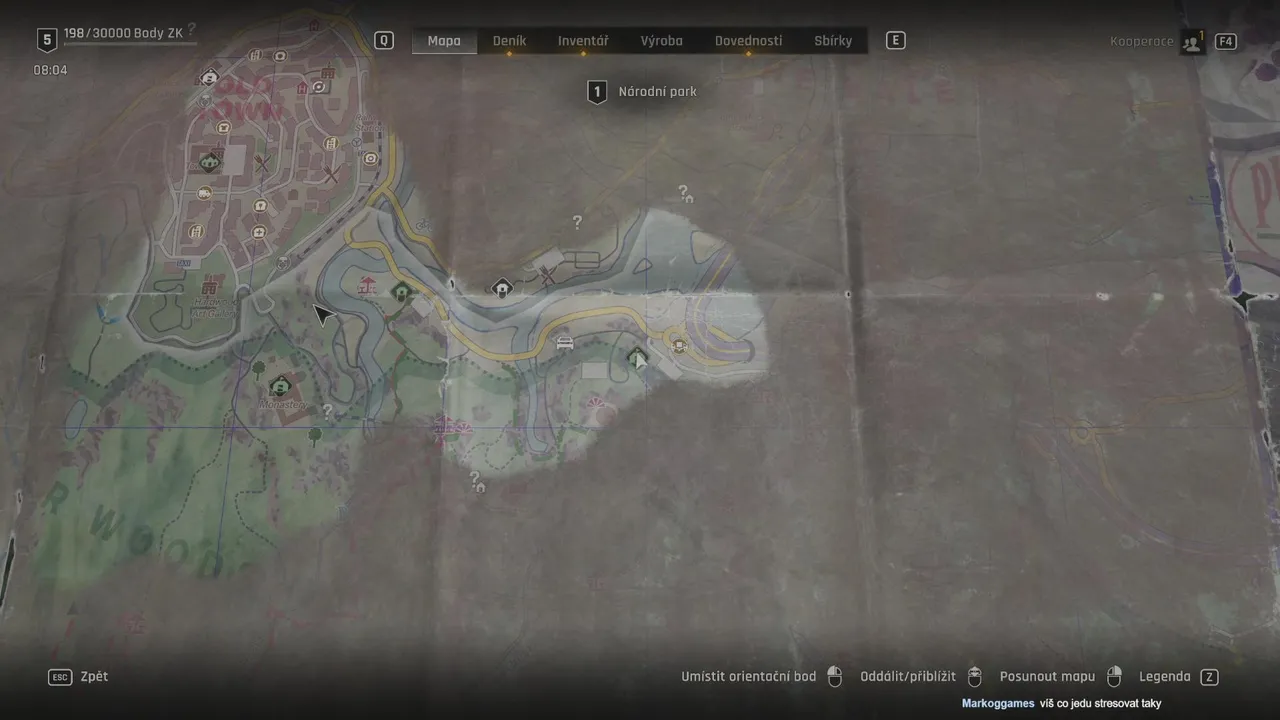This screenshot has width=1280, height=720.
Task: Select the green house marker beside red pavilion
Action: click(401, 293)
